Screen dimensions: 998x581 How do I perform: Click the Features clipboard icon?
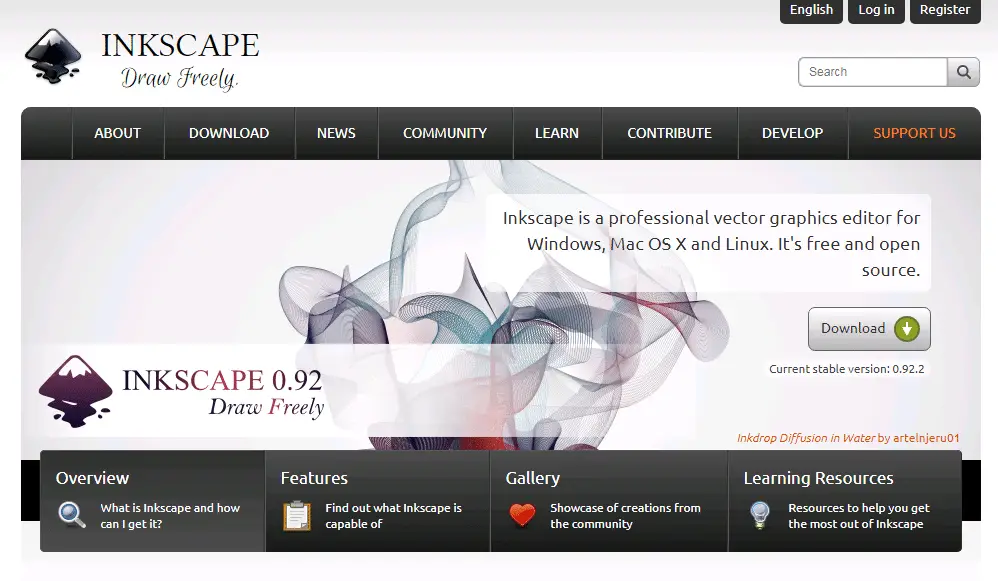tap(297, 515)
